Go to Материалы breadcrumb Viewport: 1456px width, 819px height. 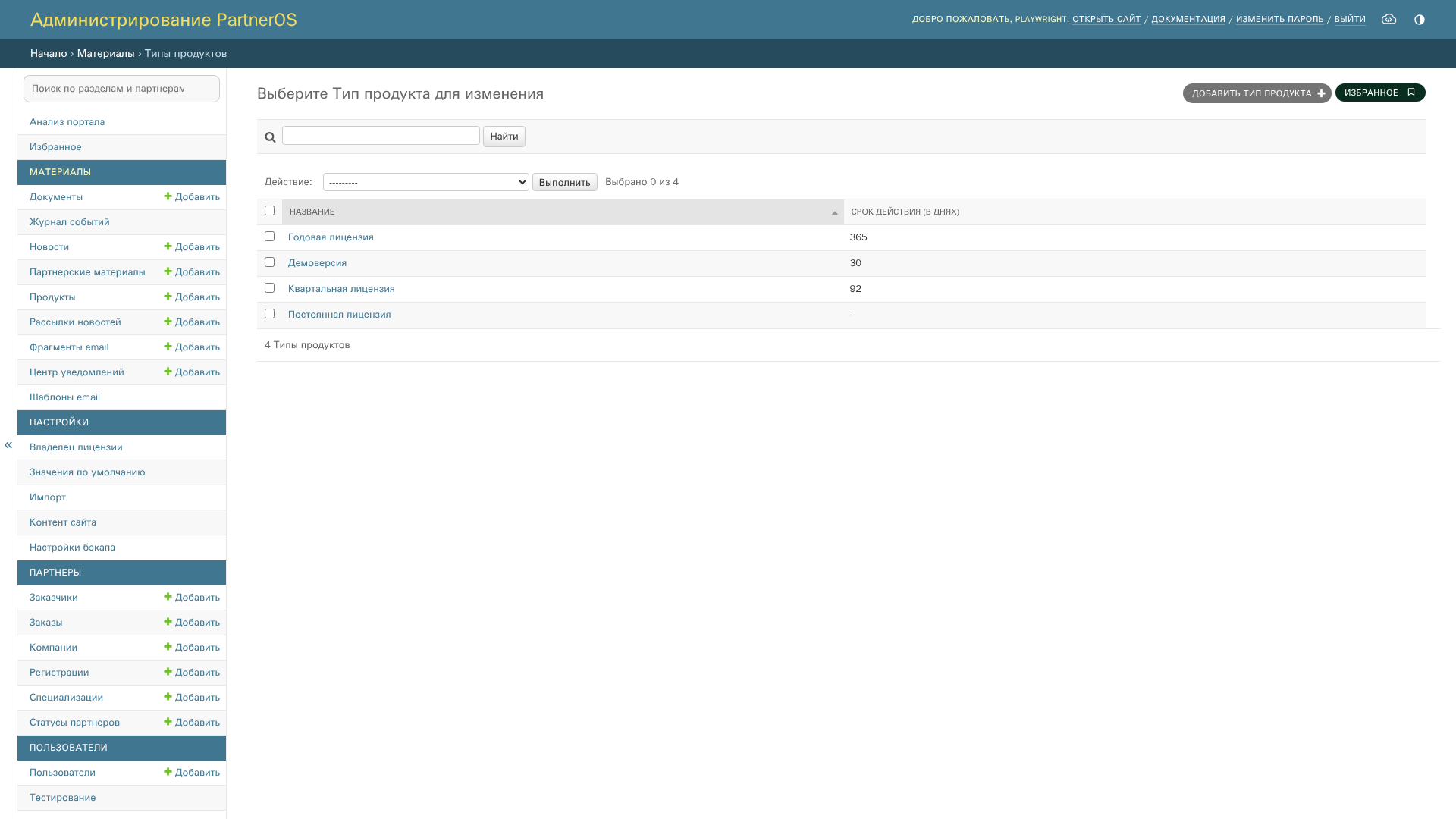(x=105, y=54)
